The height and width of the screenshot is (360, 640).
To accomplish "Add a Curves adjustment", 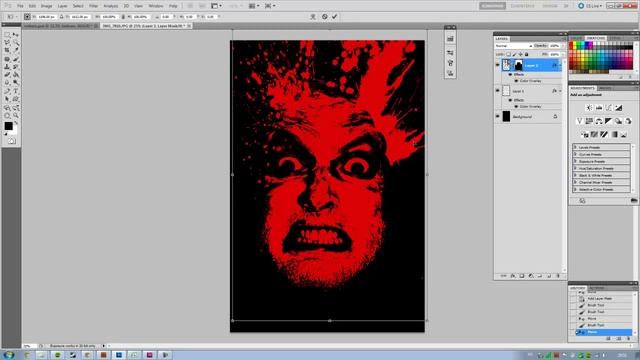I will point(609,108).
